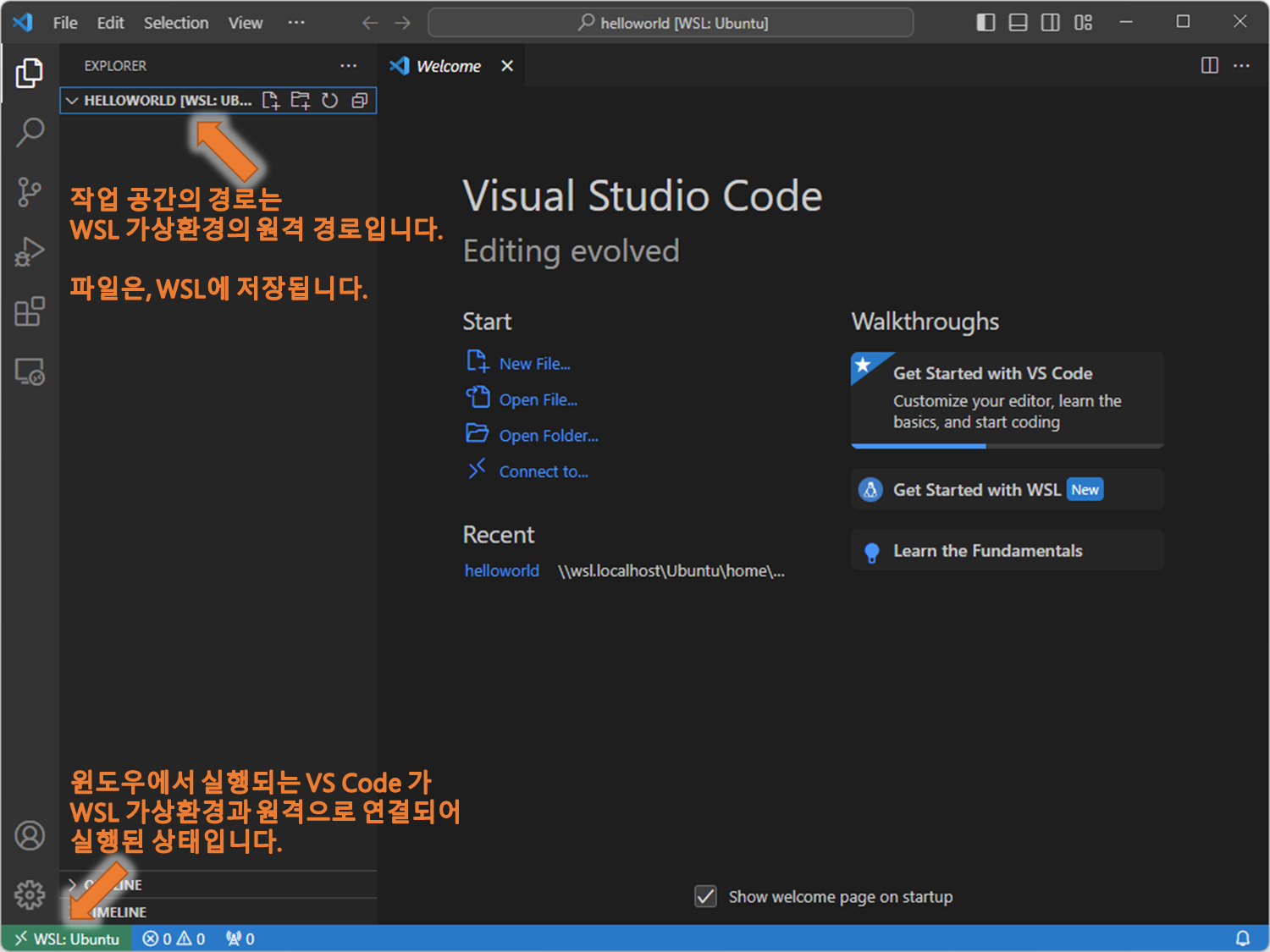Toggle the primary side bar layout icon
Viewport: 1270px width, 952px height.
pyautogui.click(x=986, y=23)
